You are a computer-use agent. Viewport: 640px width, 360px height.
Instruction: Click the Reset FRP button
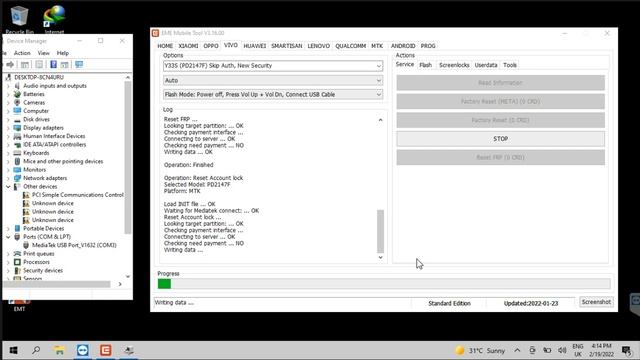click(x=500, y=158)
